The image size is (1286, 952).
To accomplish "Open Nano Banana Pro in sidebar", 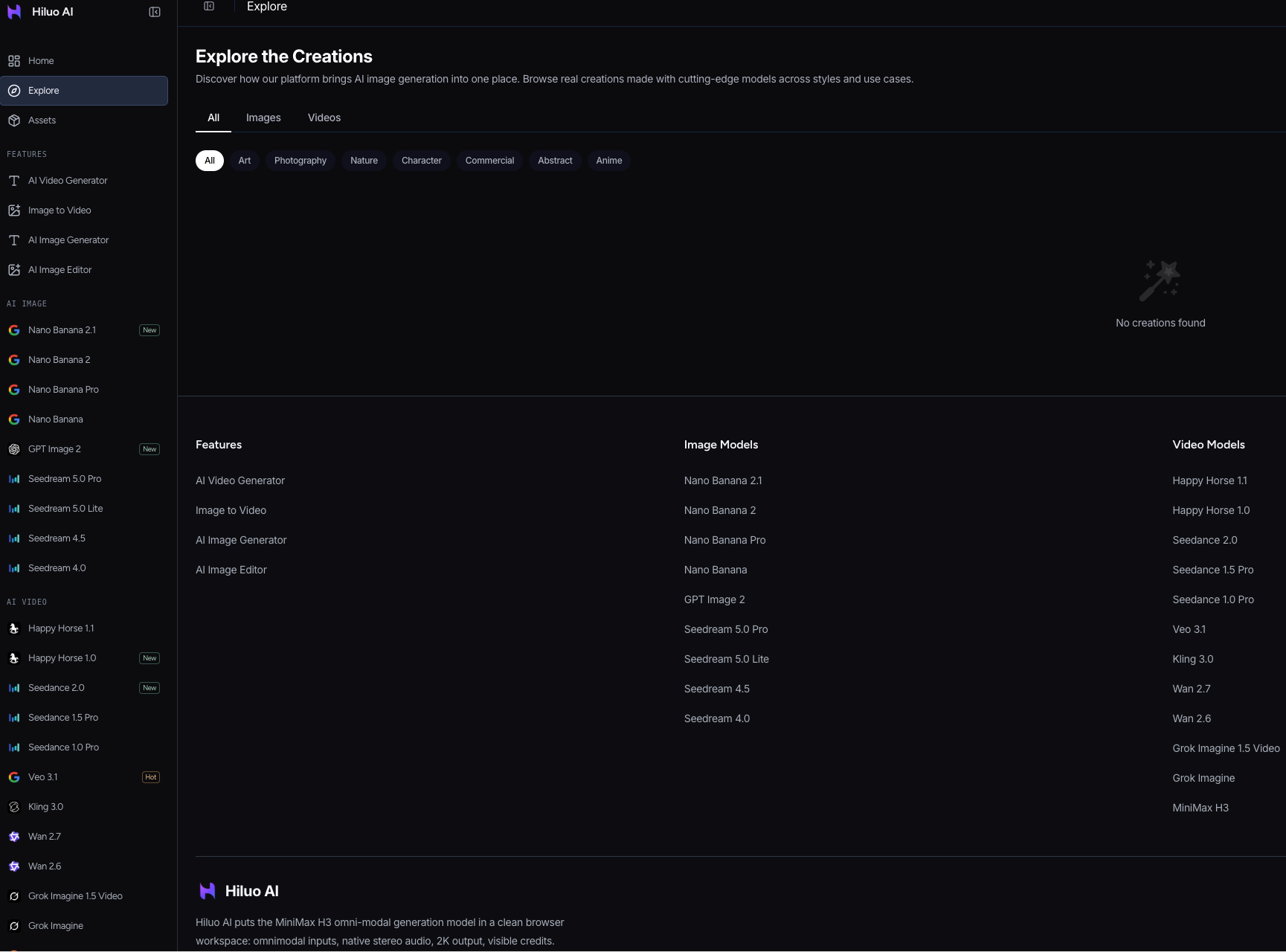I will [x=84, y=390].
